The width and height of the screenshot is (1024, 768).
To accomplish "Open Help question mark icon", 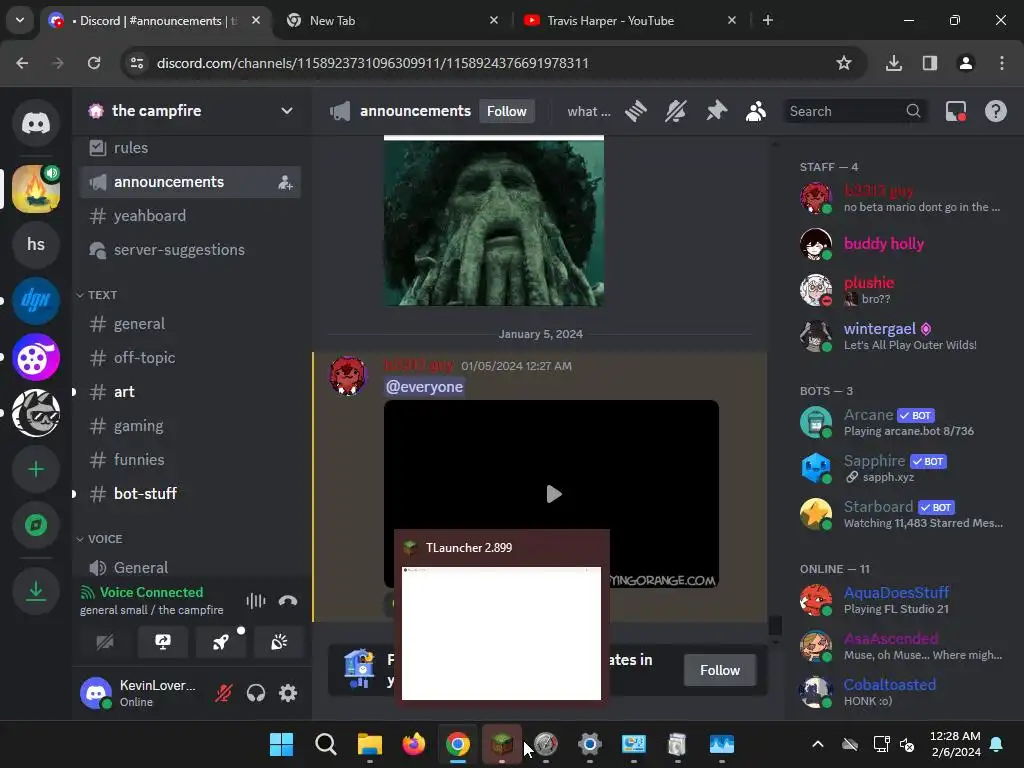I will pos(996,111).
